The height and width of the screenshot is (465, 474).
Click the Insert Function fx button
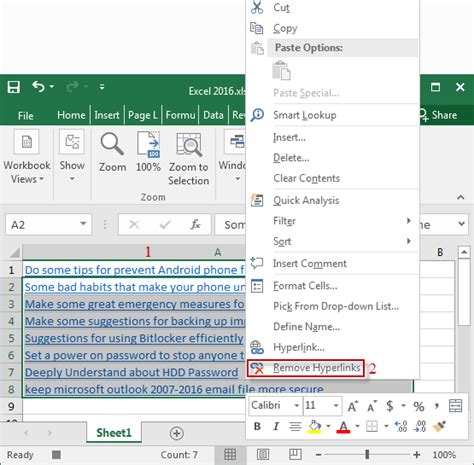(195, 224)
